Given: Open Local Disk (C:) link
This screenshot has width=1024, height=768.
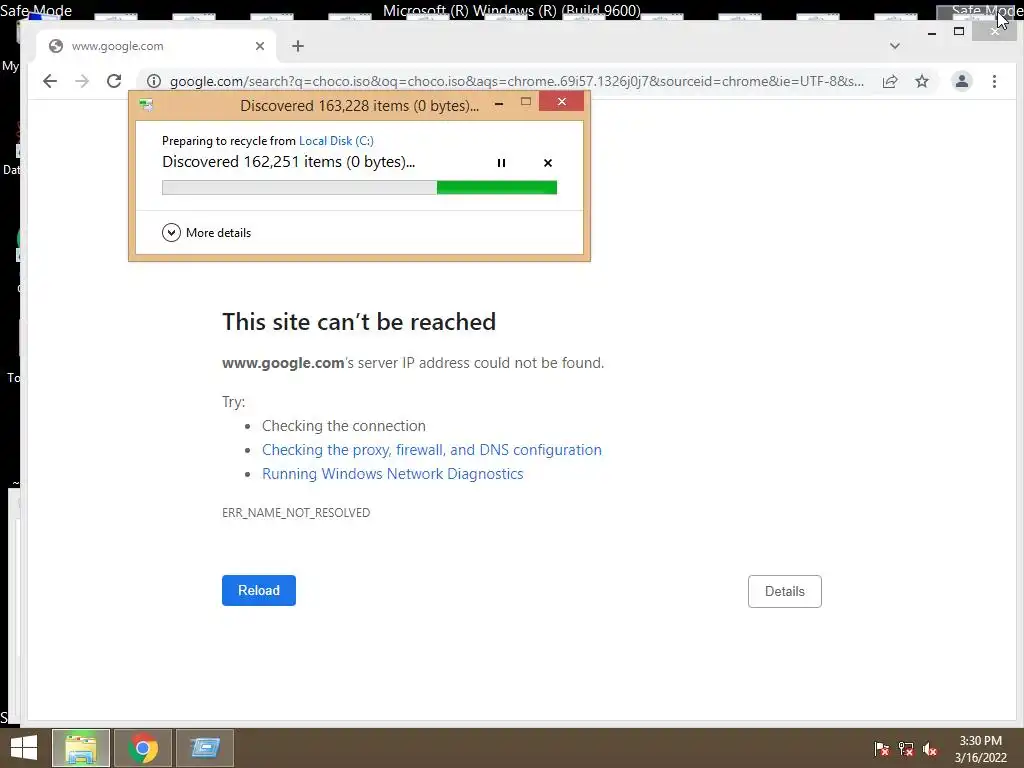Looking at the screenshot, I should pyautogui.click(x=336, y=140).
